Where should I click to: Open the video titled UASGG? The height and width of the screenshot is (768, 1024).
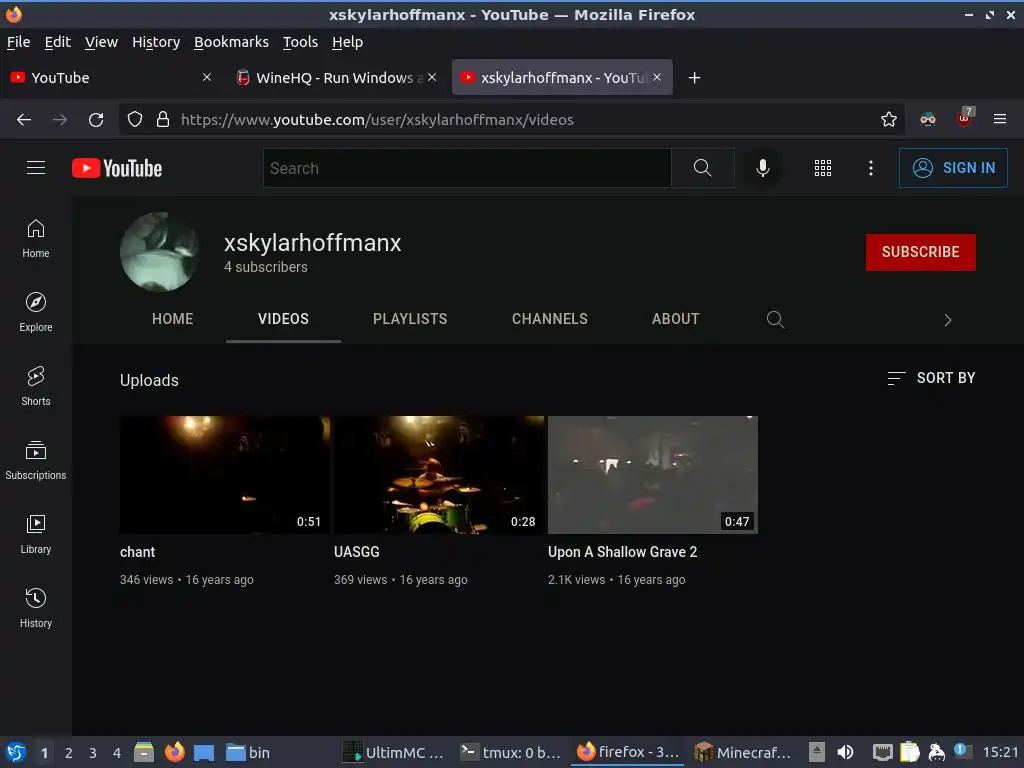point(357,552)
